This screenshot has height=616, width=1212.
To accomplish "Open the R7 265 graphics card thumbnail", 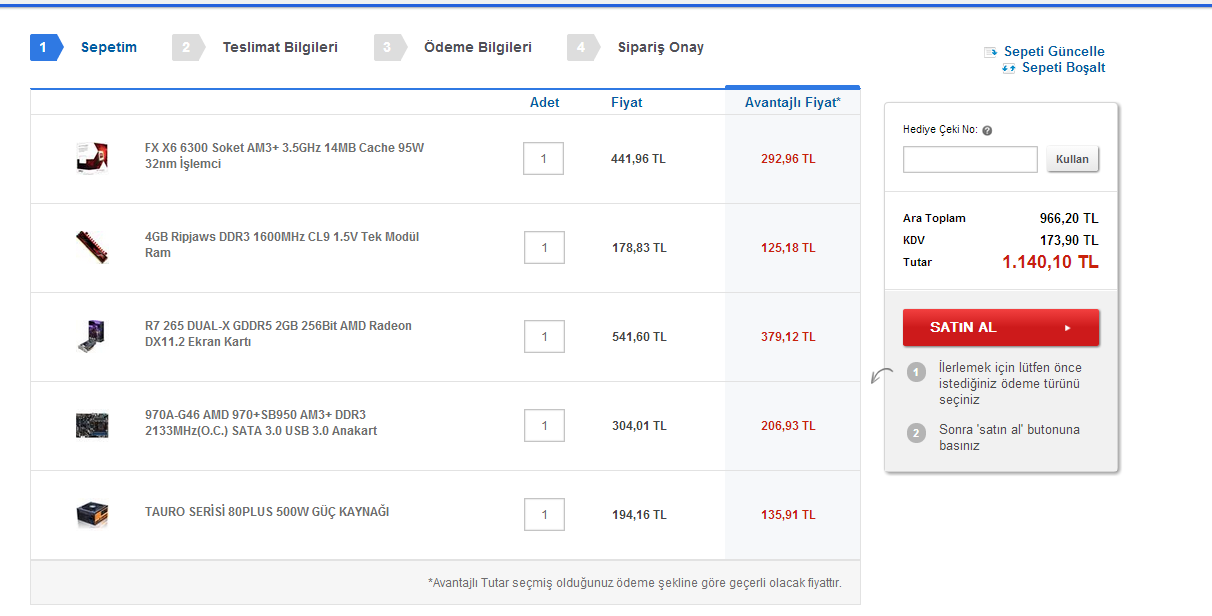I will click(x=91, y=336).
